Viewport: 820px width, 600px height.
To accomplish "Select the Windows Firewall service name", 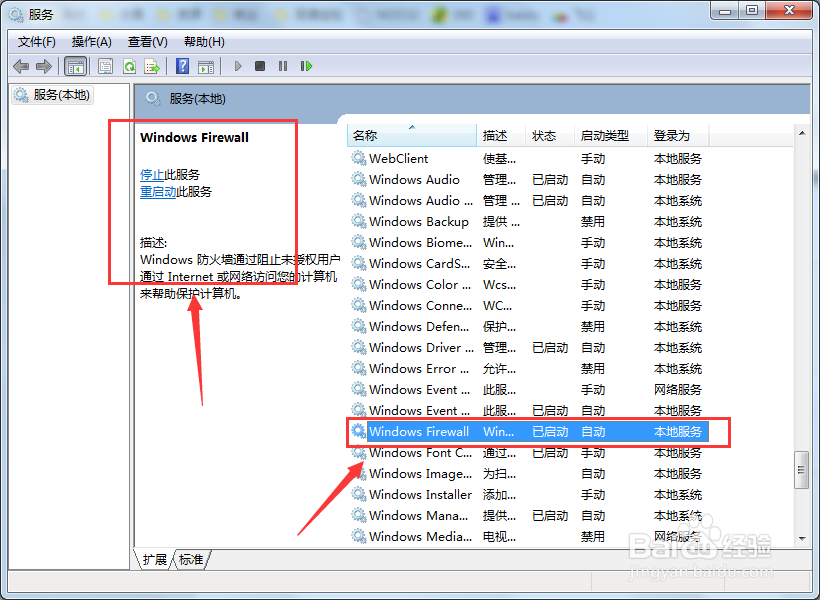I will pyautogui.click(x=419, y=432).
